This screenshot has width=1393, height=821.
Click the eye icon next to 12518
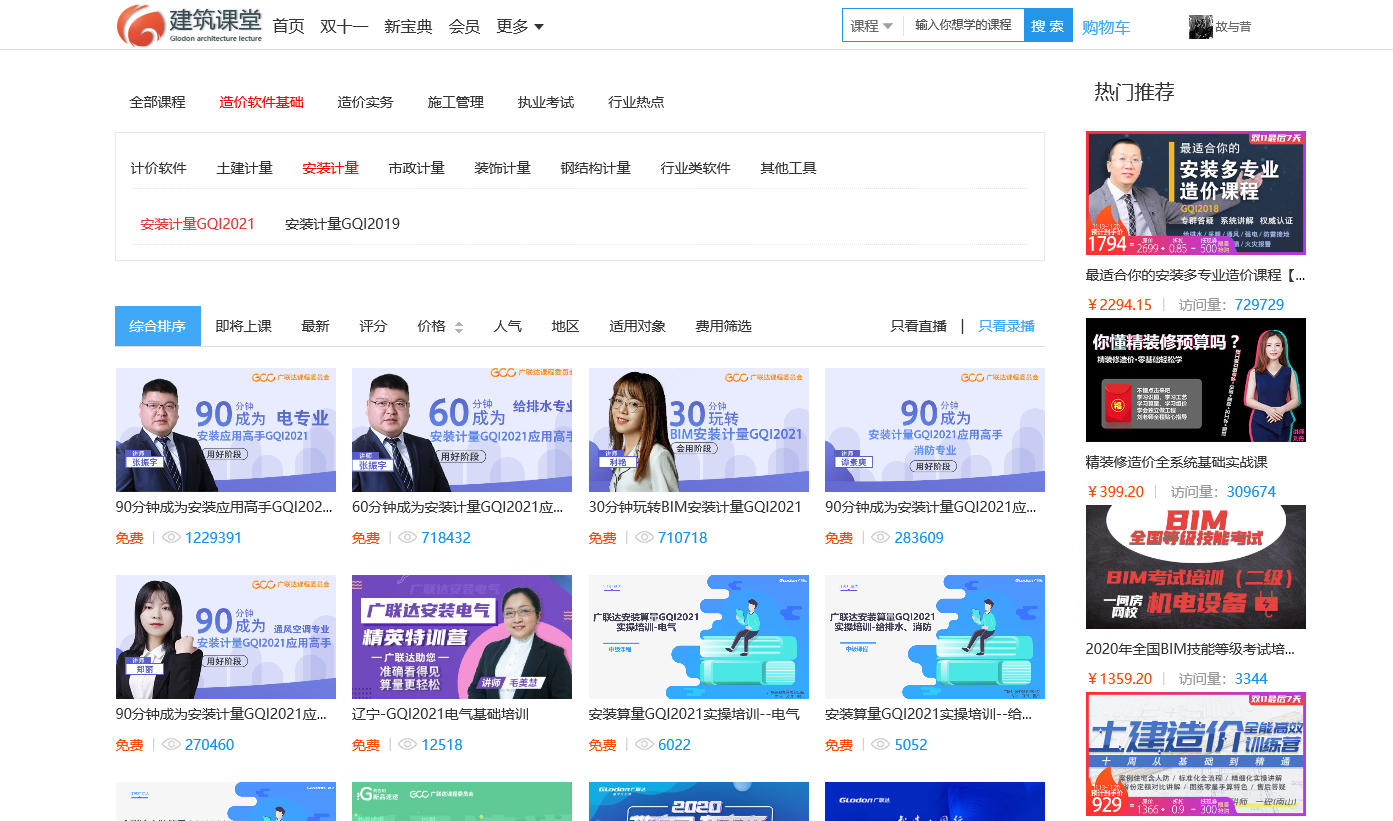407,745
